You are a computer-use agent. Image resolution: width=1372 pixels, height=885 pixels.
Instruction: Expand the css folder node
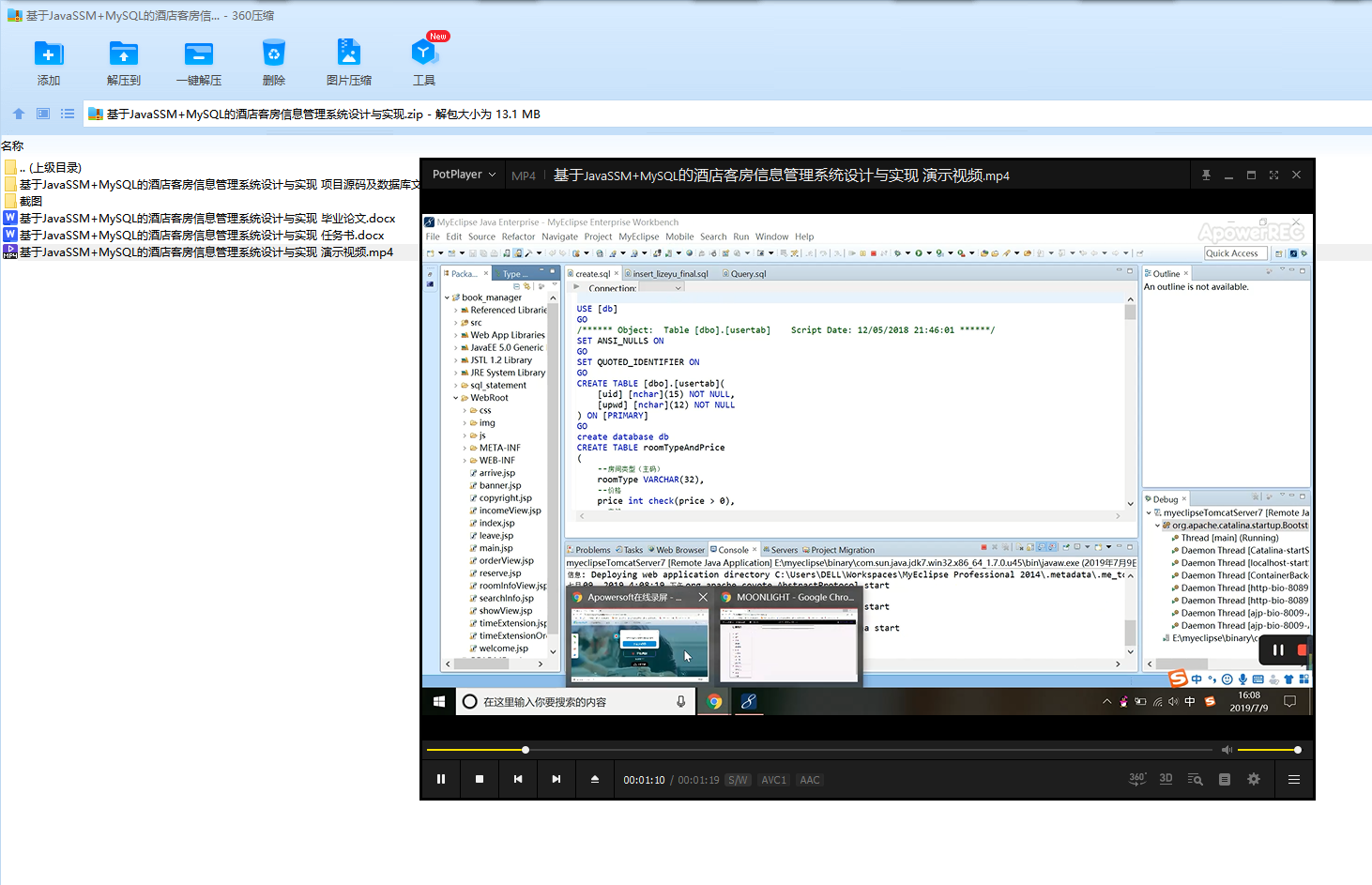[465, 410]
